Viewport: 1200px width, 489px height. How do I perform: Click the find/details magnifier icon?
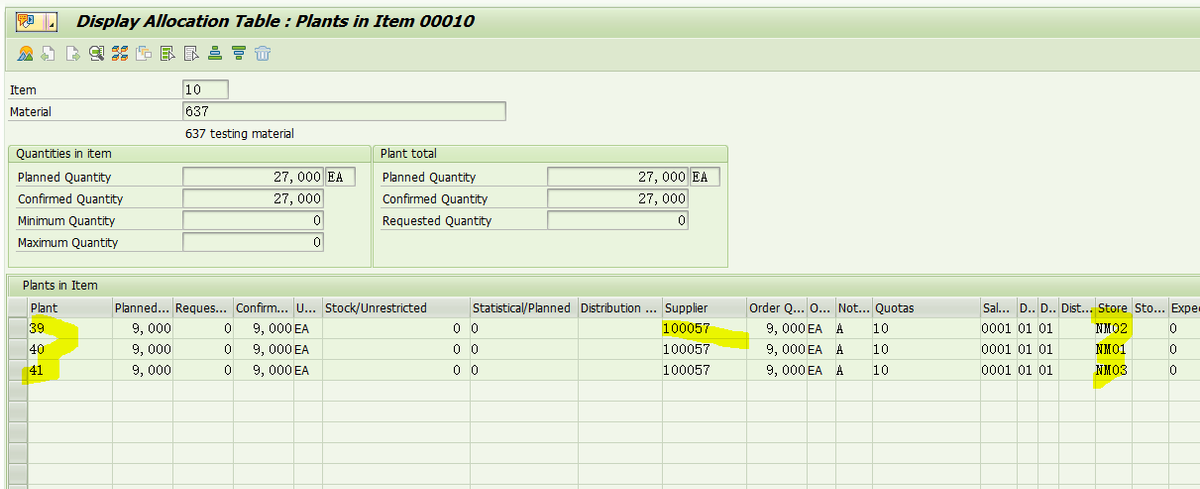tap(96, 53)
